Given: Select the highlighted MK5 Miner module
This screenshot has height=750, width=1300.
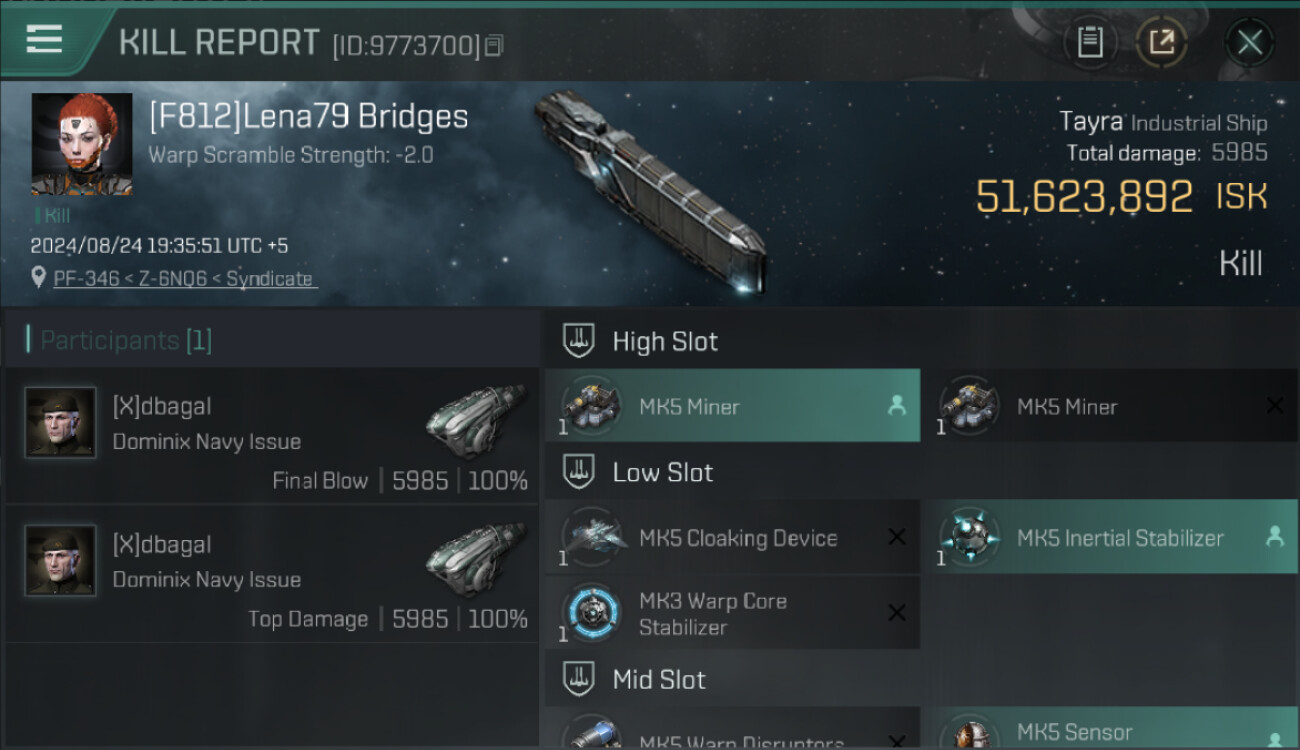Looking at the screenshot, I should (x=733, y=406).
